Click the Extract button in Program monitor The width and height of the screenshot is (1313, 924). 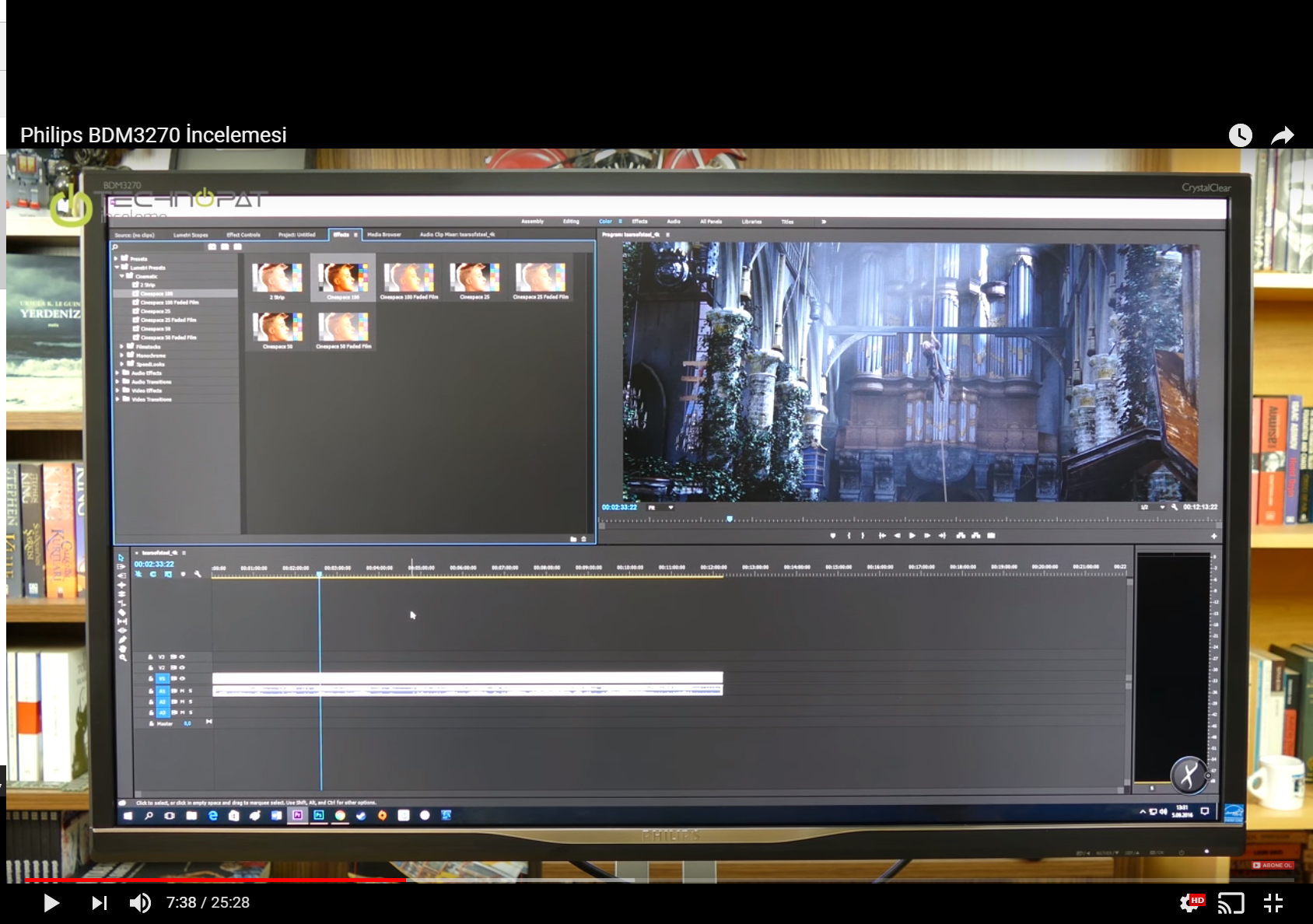click(975, 536)
